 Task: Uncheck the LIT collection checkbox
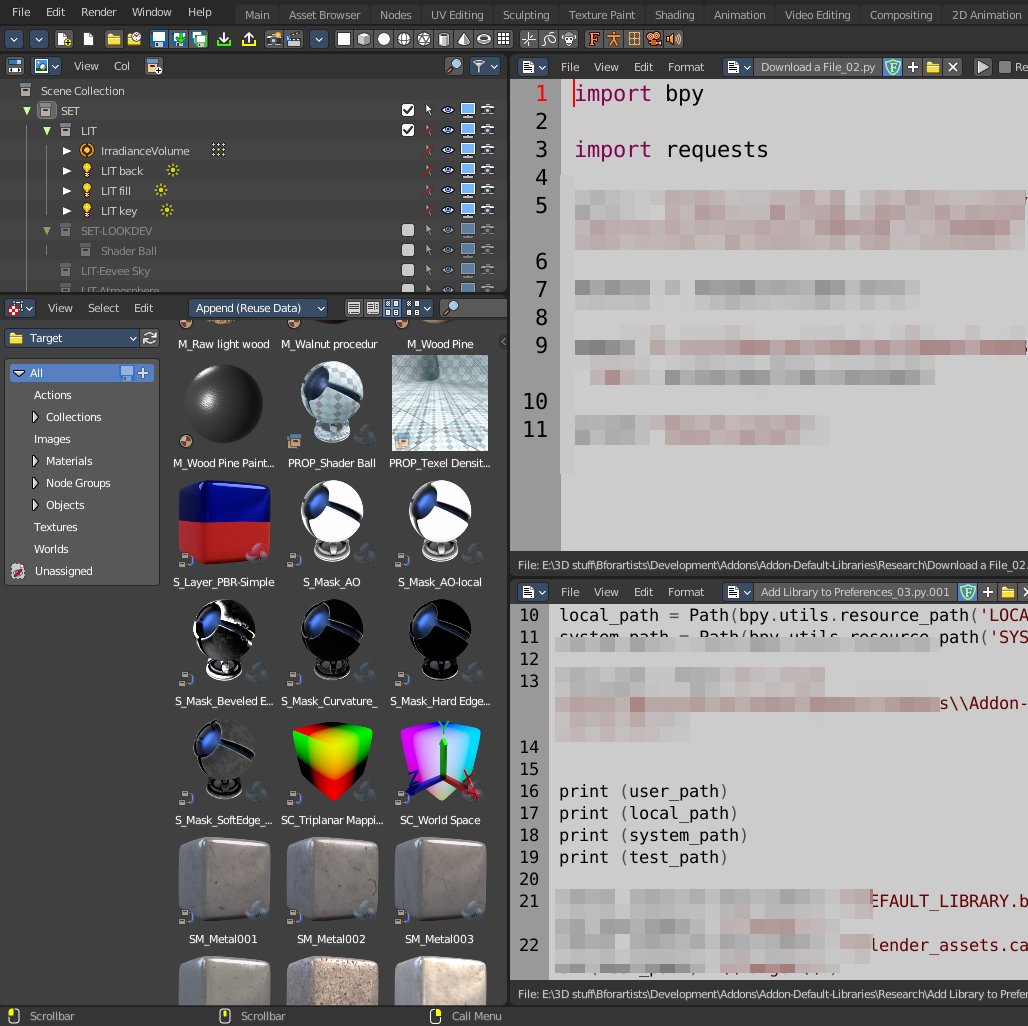(408, 130)
